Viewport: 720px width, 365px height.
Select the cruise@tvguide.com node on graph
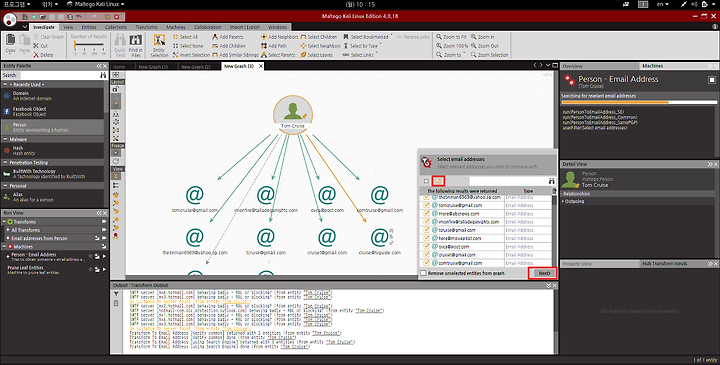380,241
